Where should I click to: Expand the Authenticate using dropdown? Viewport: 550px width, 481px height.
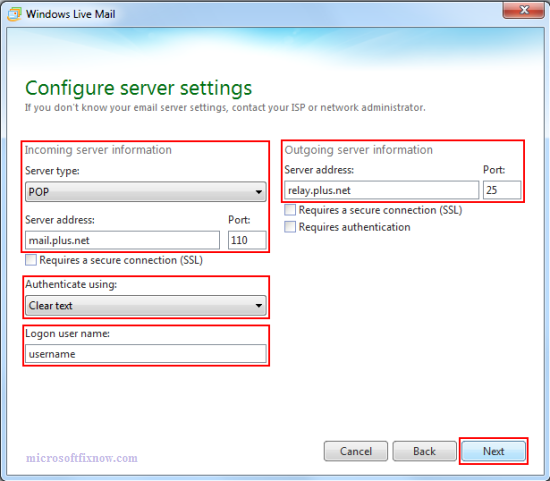click(146, 305)
